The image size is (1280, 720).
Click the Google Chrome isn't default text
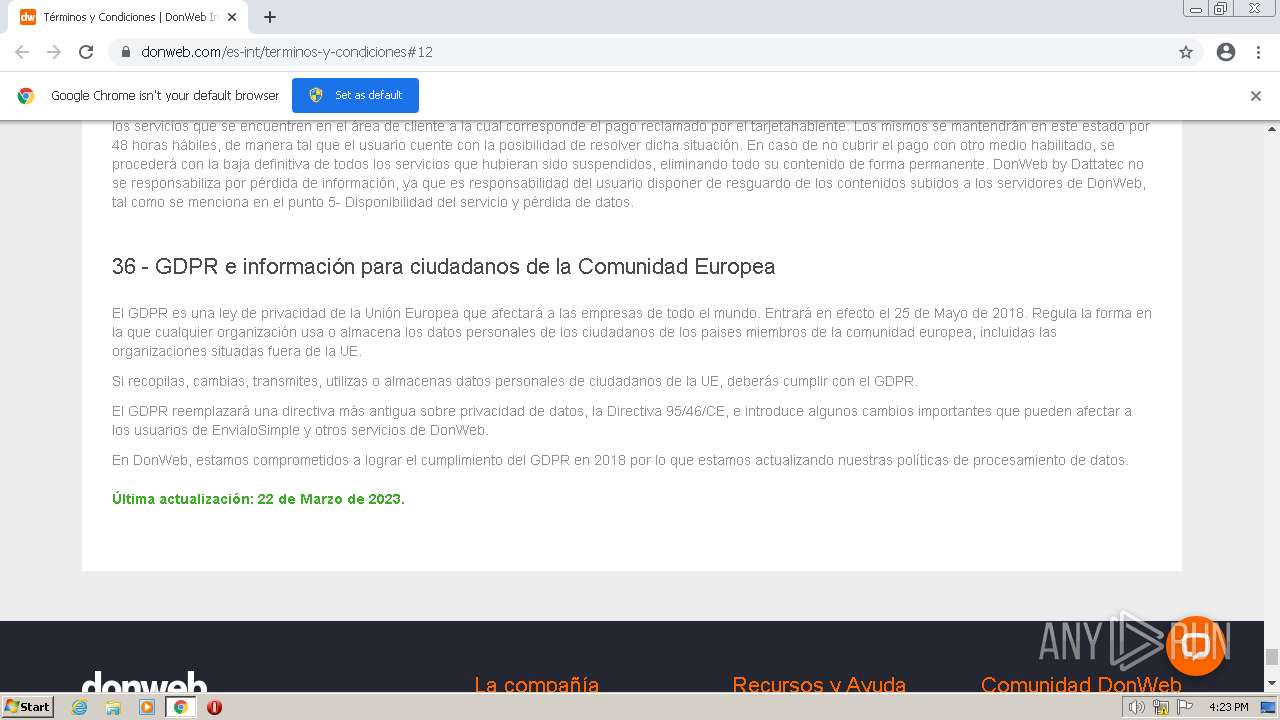tap(165, 96)
